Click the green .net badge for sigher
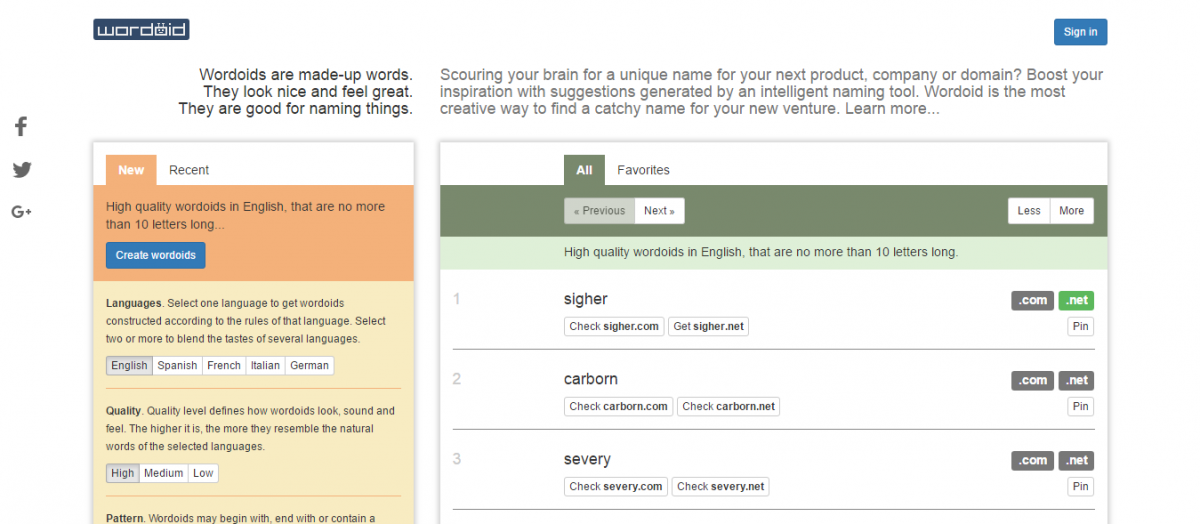1200x524 pixels. point(1077,300)
